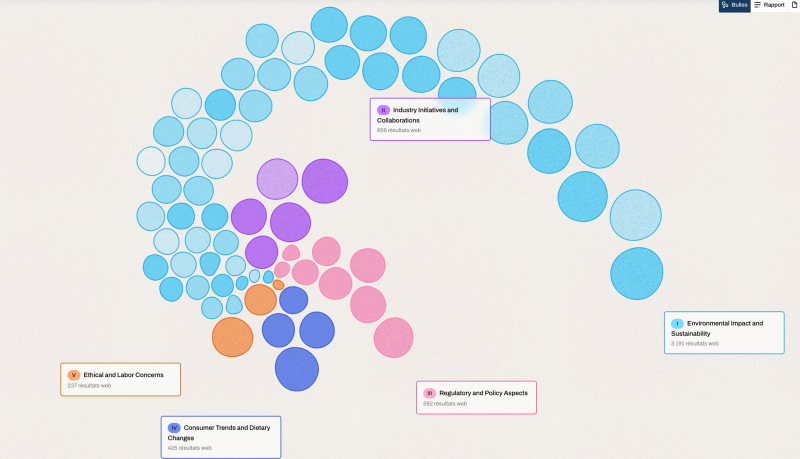Switch to the Bulles view tab
The width and height of the screenshot is (800, 459).
pos(734,6)
